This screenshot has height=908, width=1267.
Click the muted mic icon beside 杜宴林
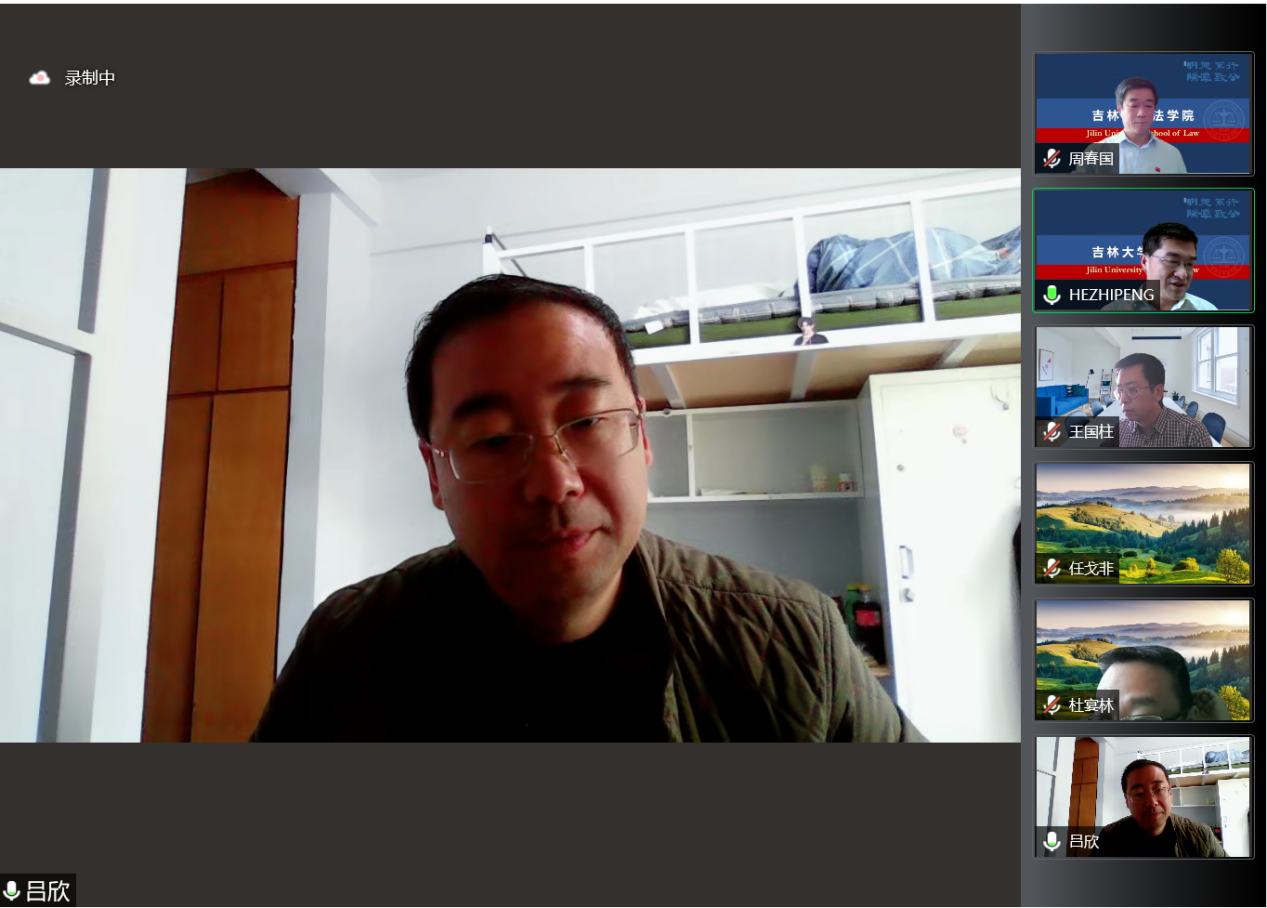click(1052, 705)
